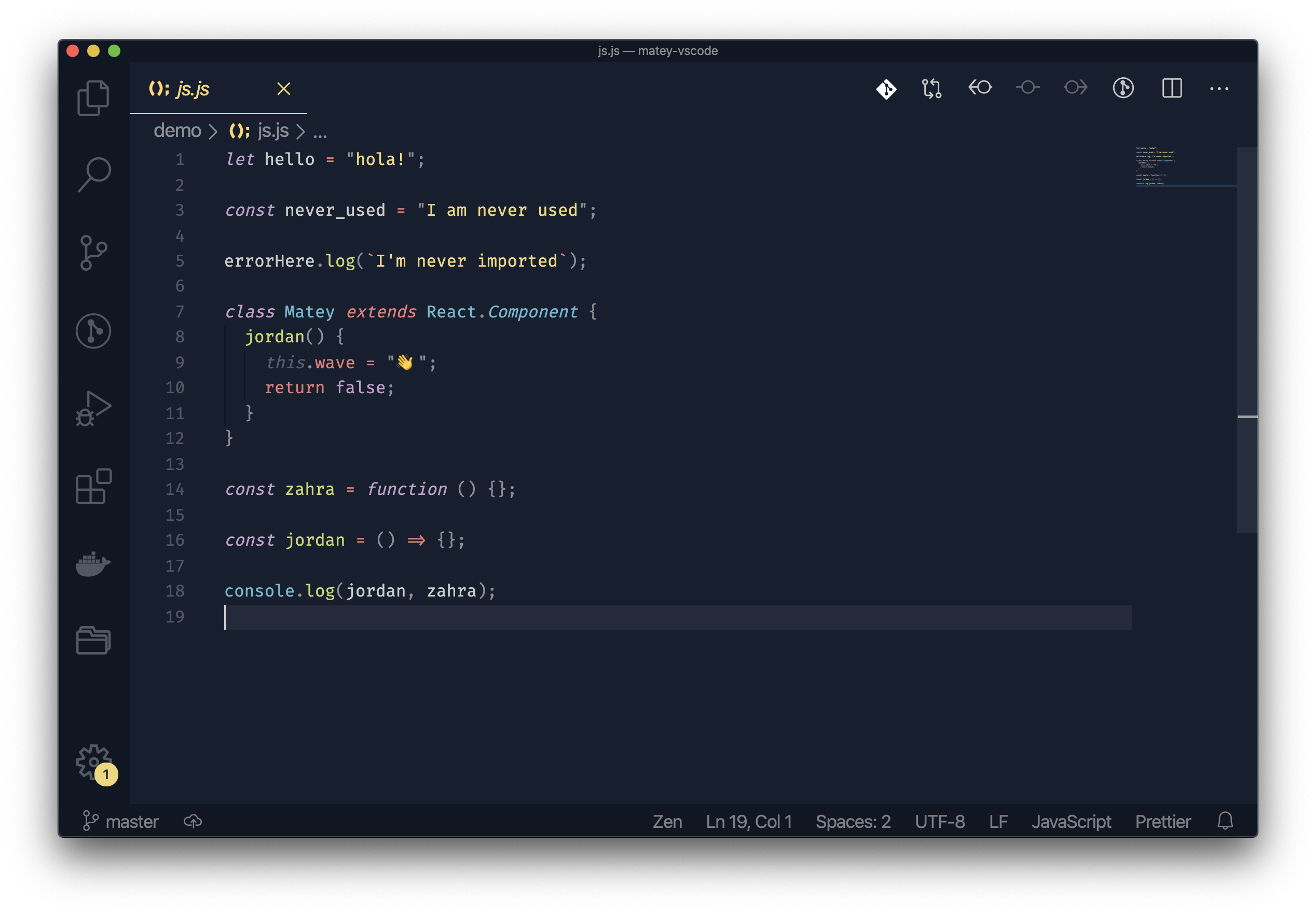Open the More Actions ellipsis menu

[1218, 88]
